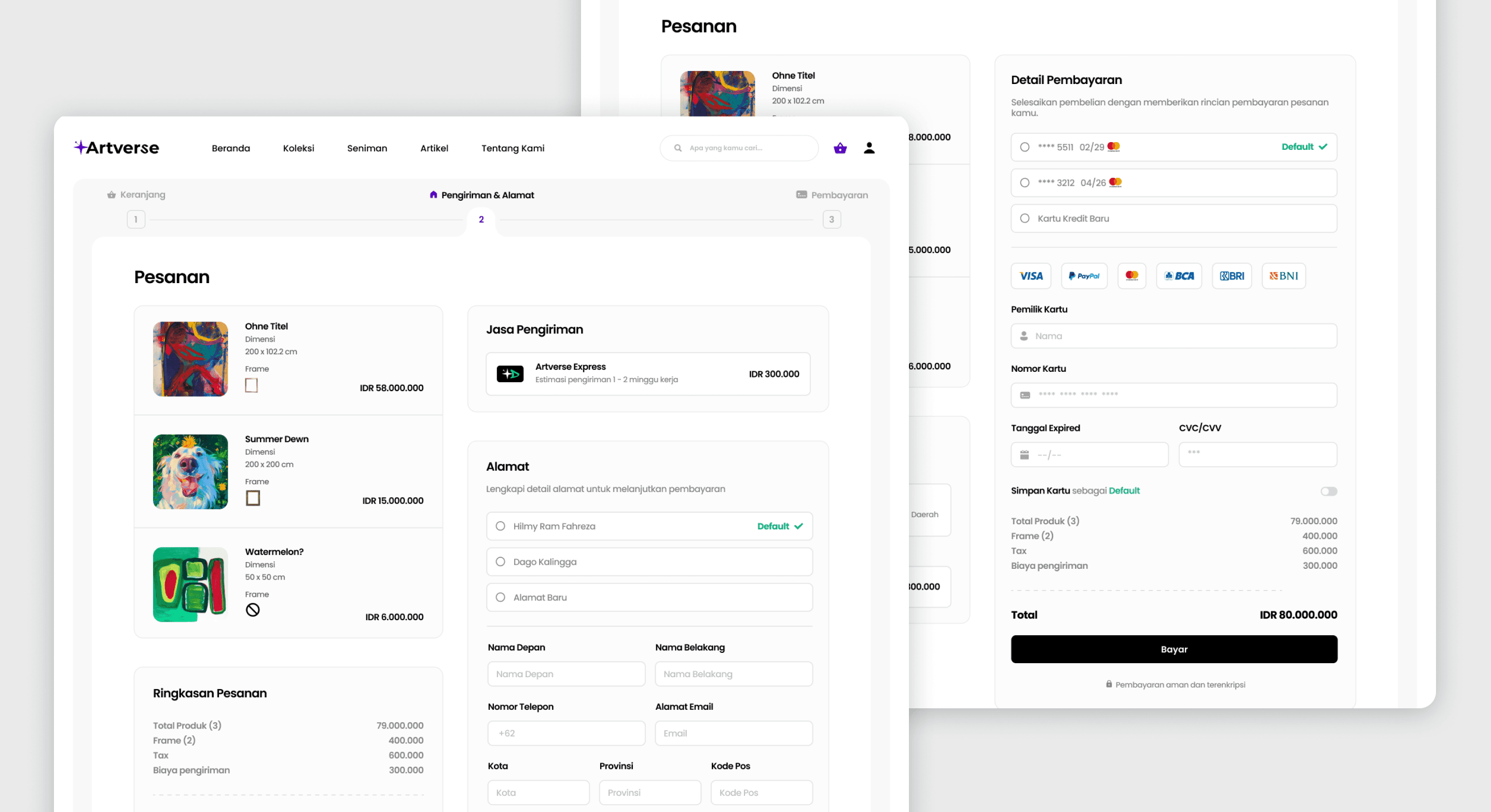
Task: Choose the PayPal payment icon
Action: 1084,276
